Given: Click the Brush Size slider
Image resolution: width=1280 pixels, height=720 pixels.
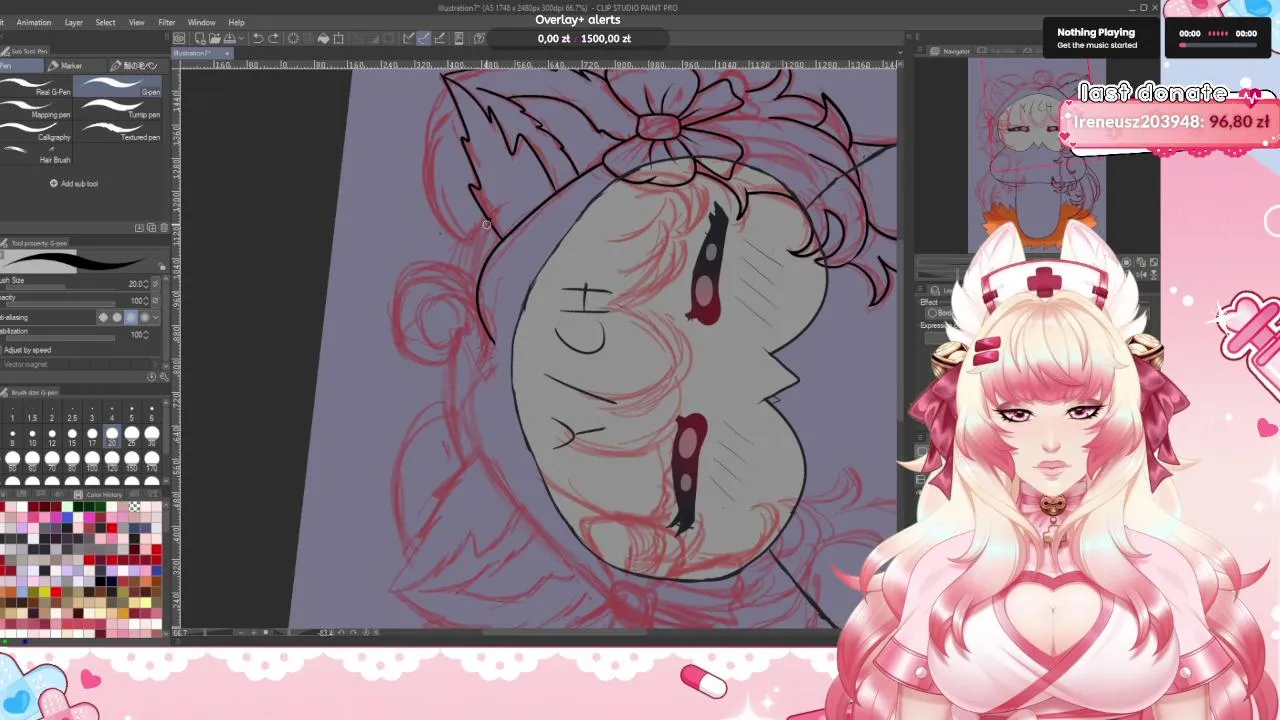Looking at the screenshot, I should pyautogui.click(x=60, y=288).
